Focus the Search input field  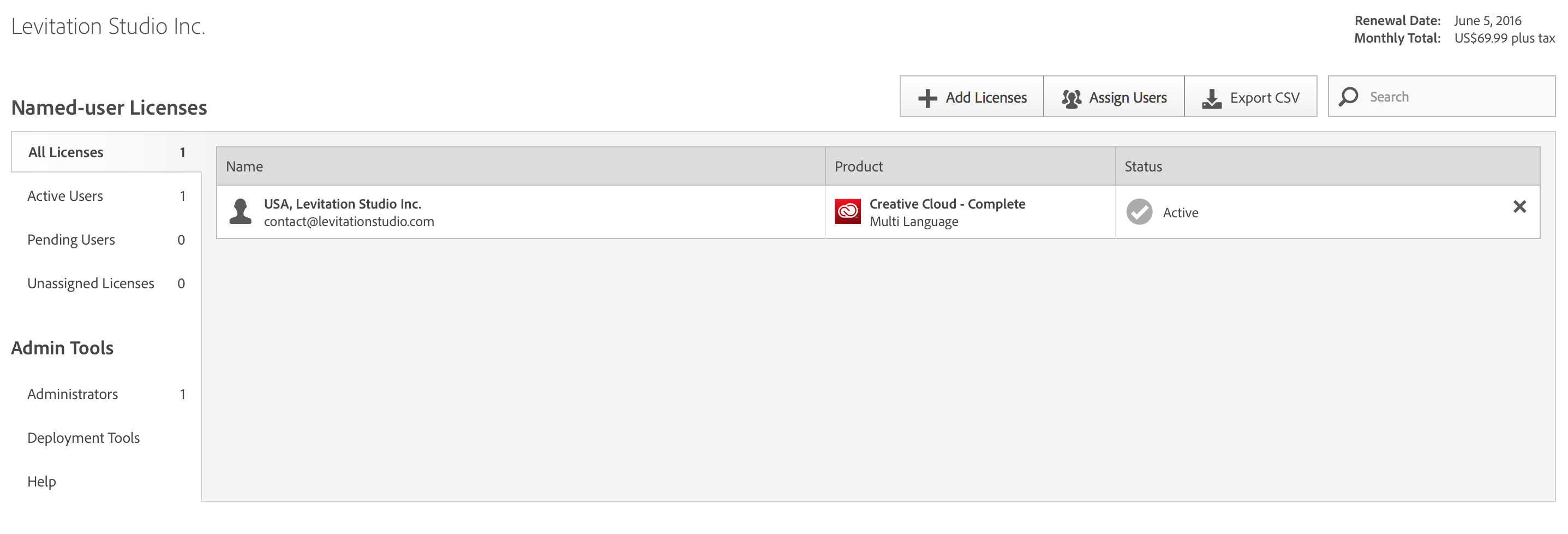tap(1455, 97)
